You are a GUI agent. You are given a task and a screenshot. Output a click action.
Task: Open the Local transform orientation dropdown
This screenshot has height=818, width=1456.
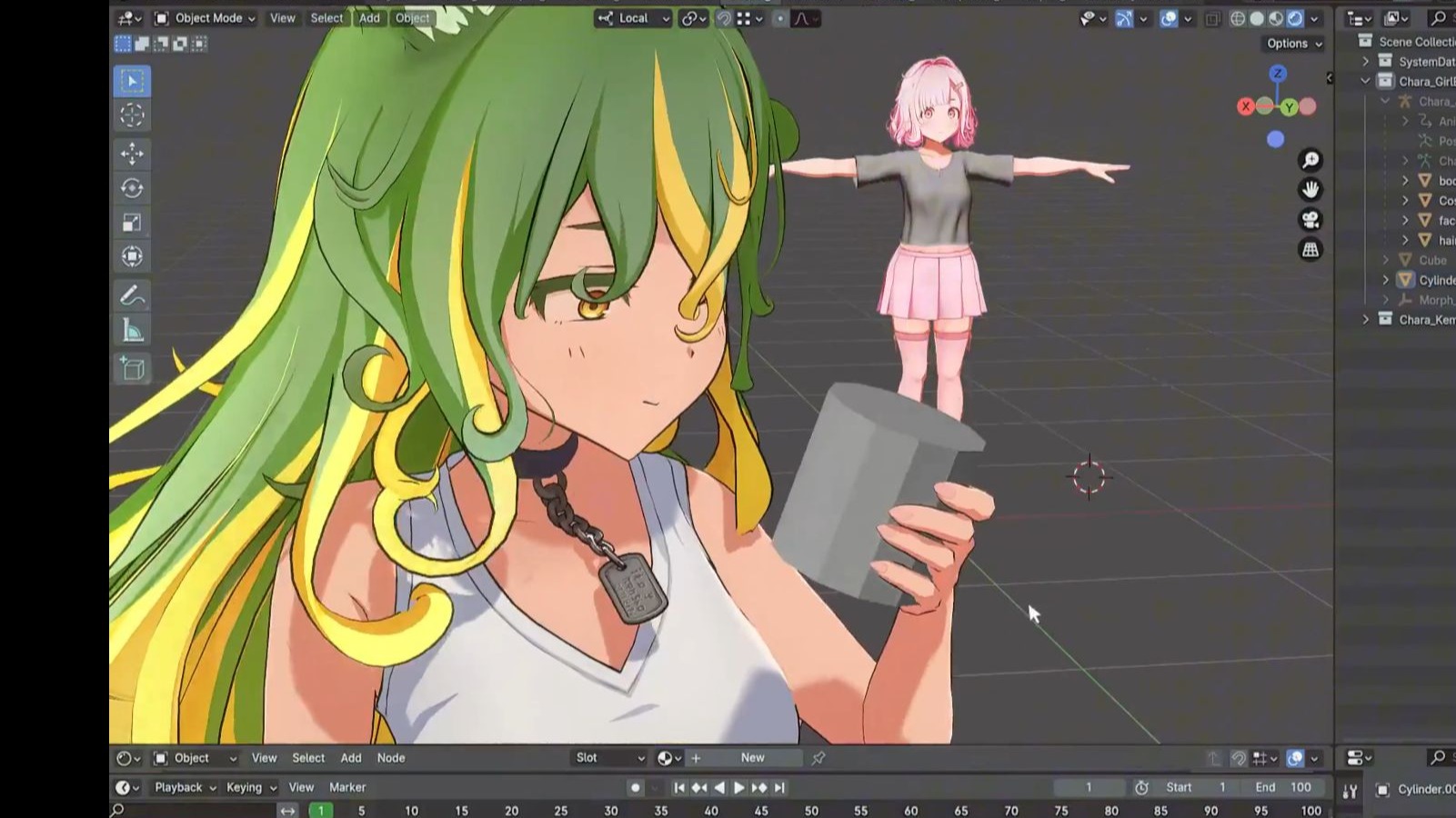click(634, 18)
